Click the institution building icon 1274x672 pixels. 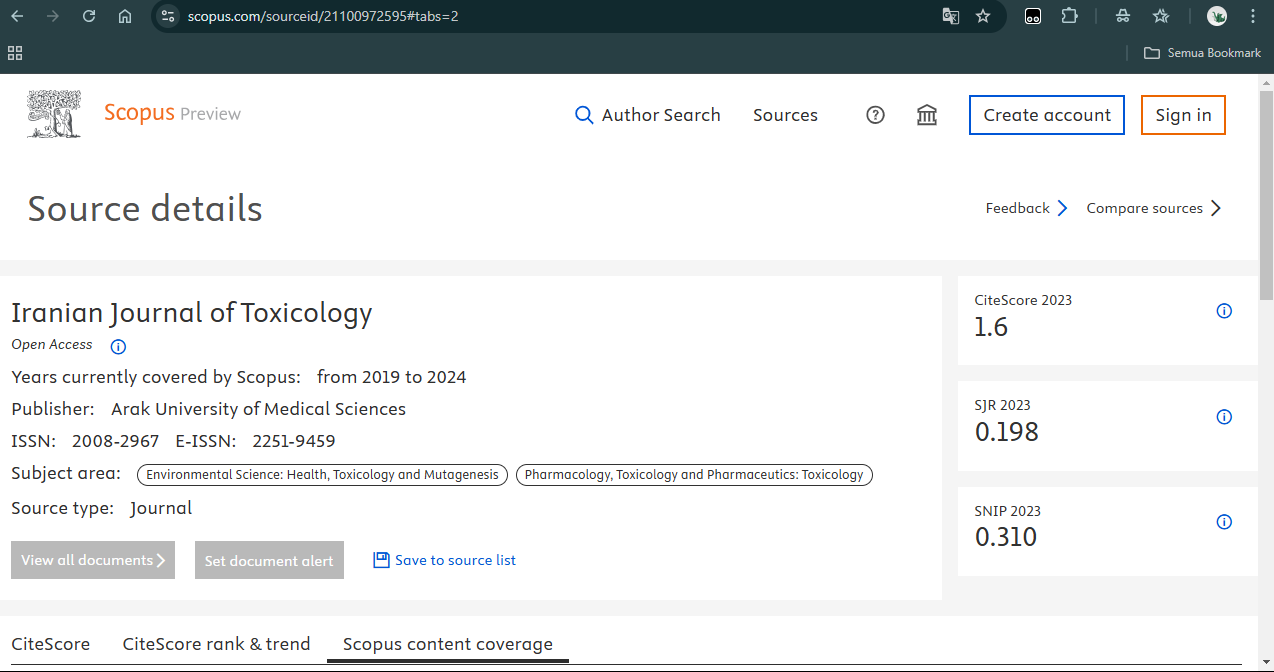tap(927, 115)
